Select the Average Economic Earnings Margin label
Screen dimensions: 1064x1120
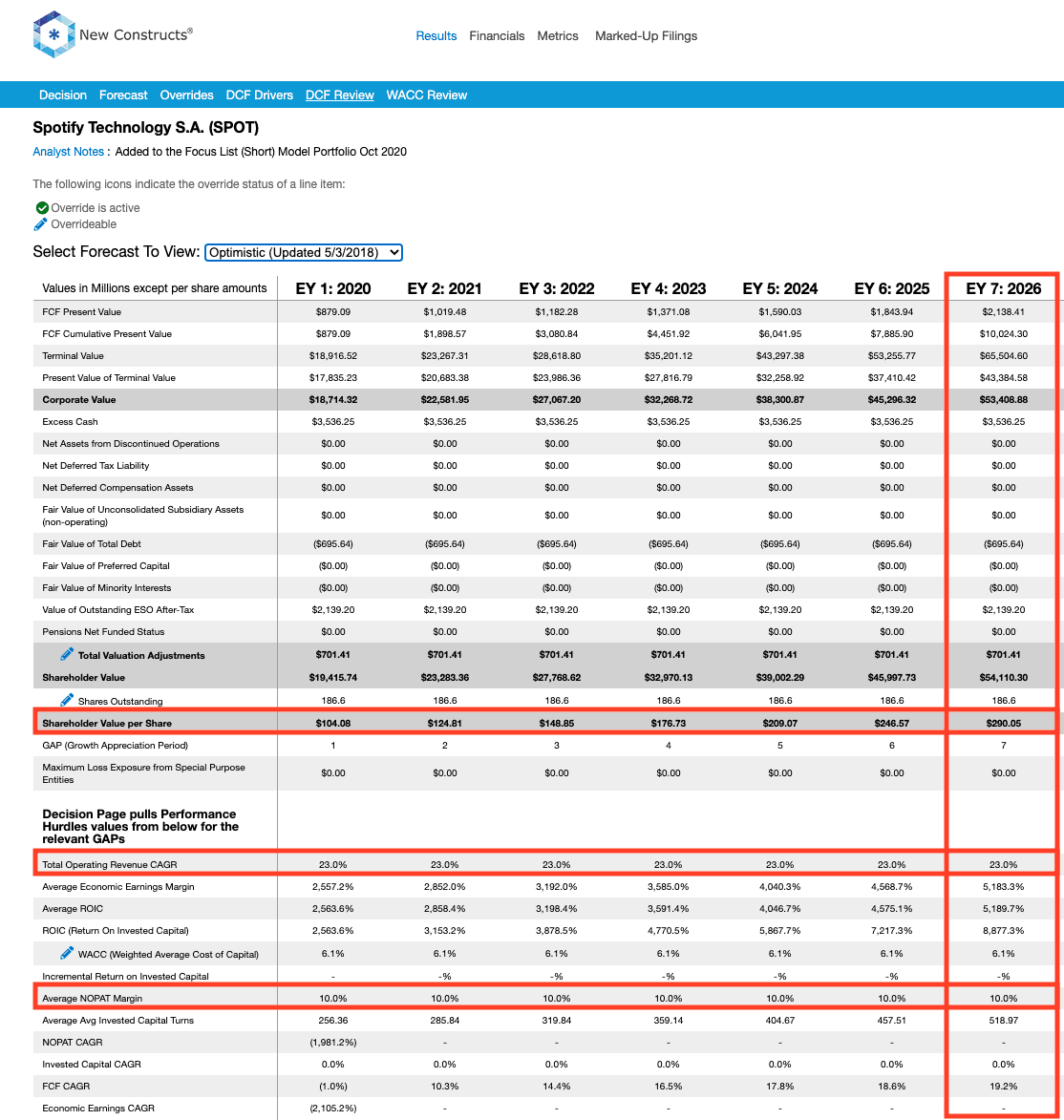point(117,886)
